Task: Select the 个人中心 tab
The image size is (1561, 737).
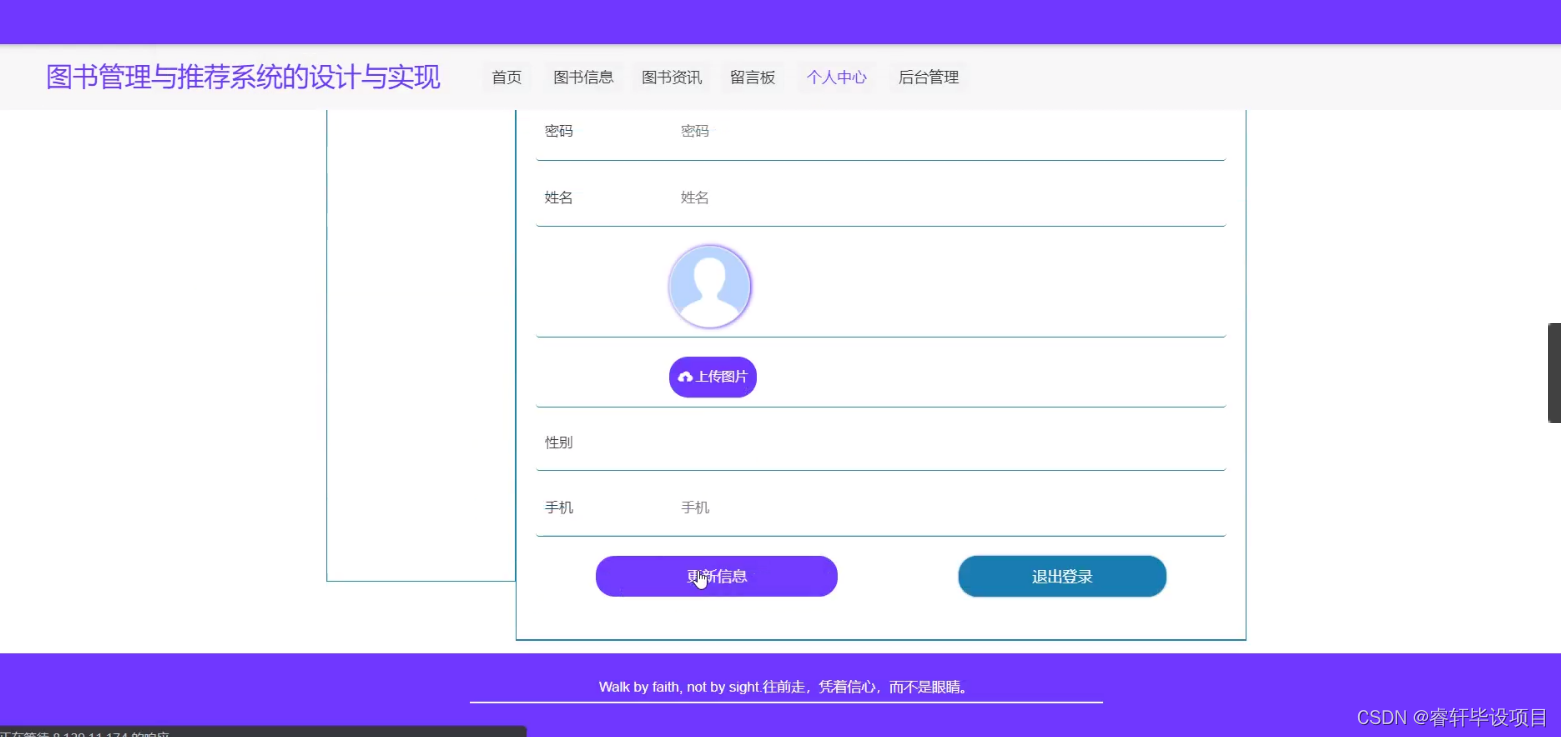Action: click(x=836, y=77)
